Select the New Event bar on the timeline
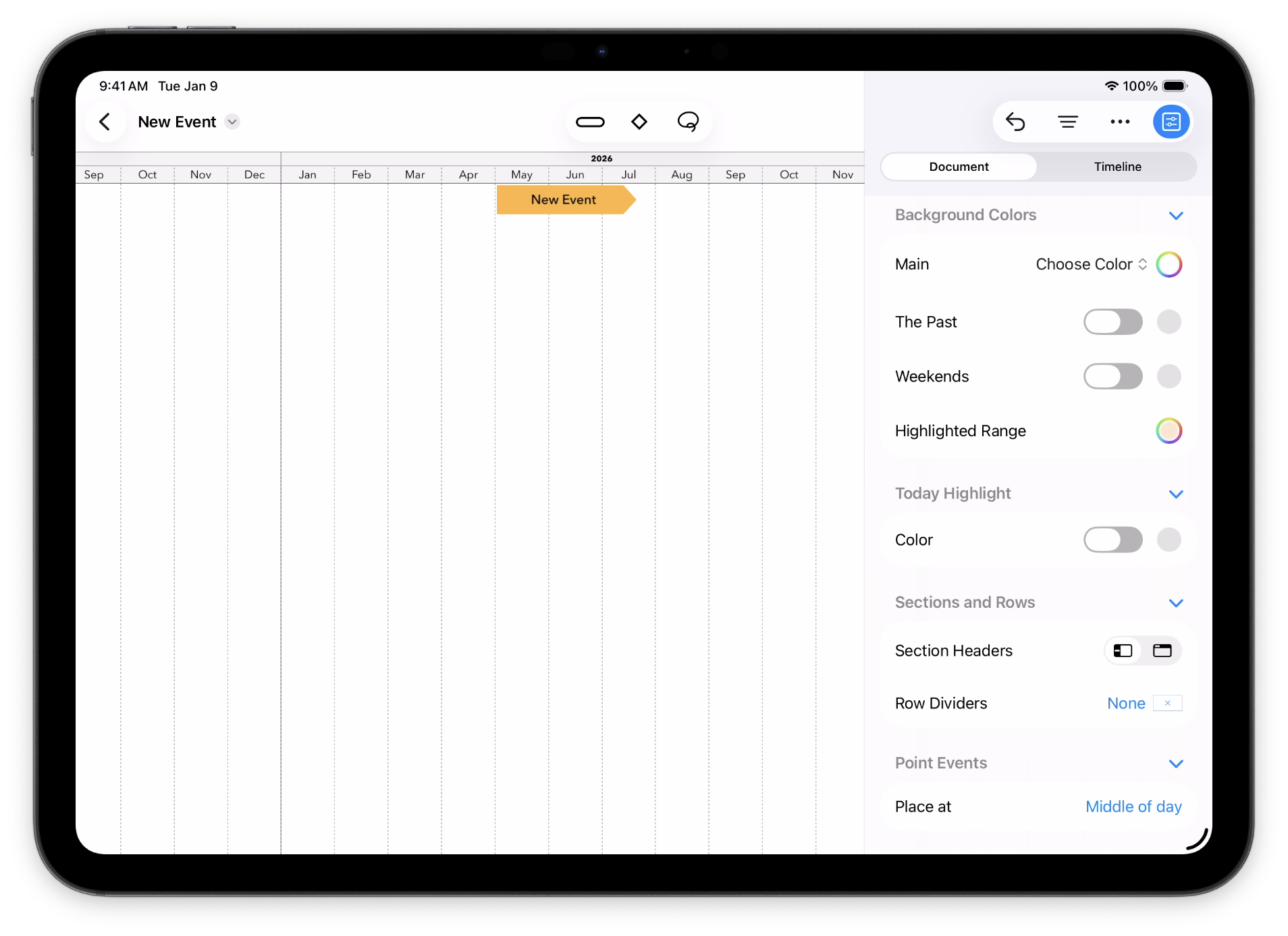Image resolution: width=1288 pixels, height=936 pixels. tap(562, 199)
